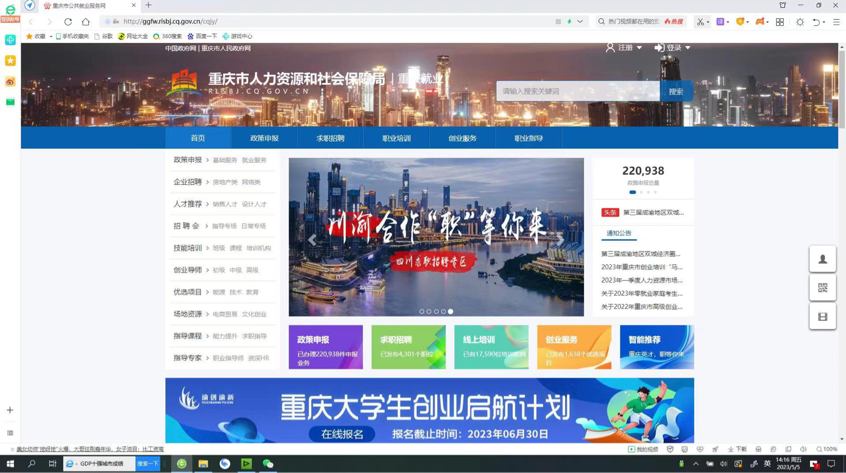Click the undo closed tab icon

click(816, 22)
